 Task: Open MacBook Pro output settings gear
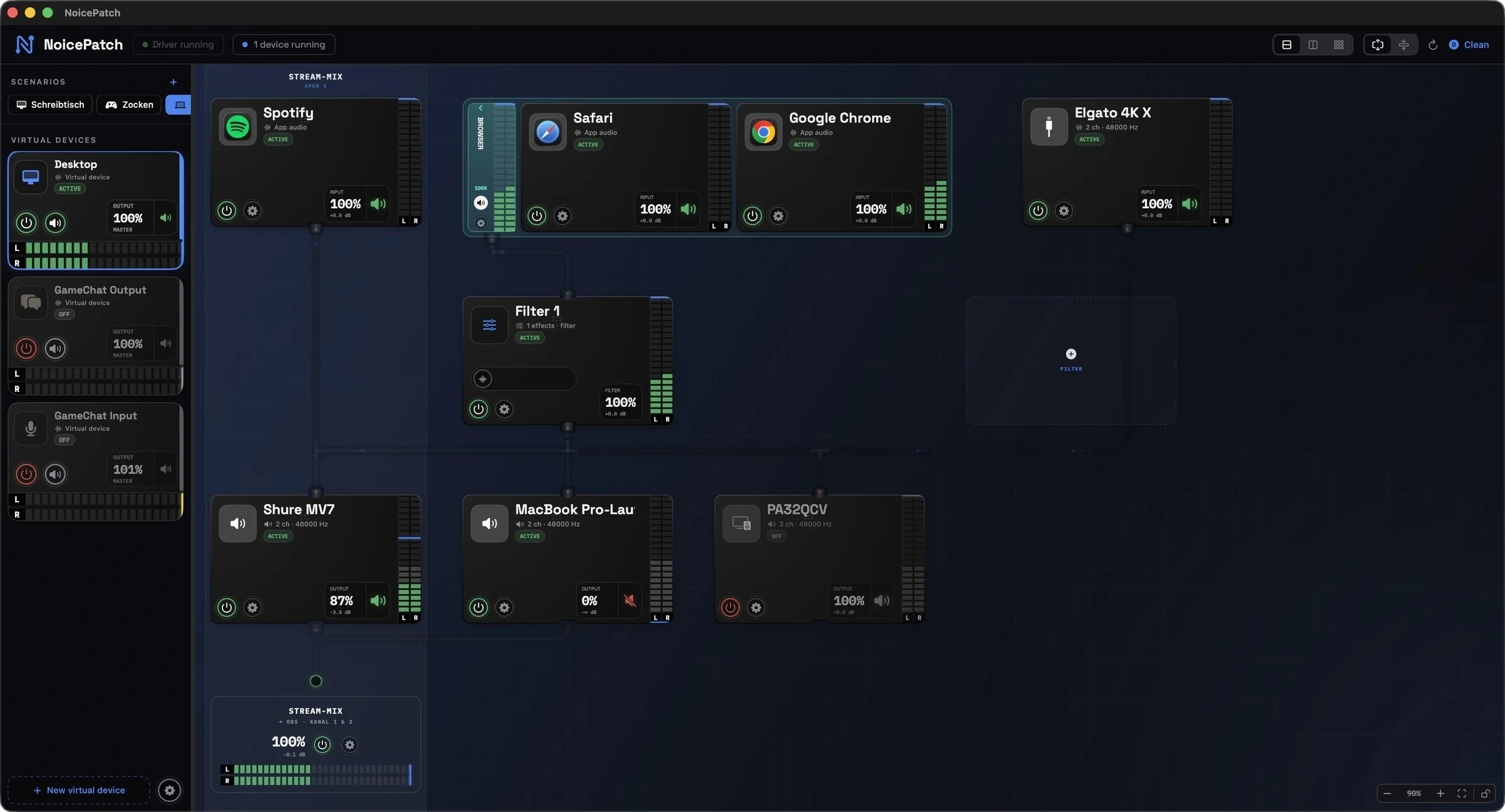click(504, 608)
